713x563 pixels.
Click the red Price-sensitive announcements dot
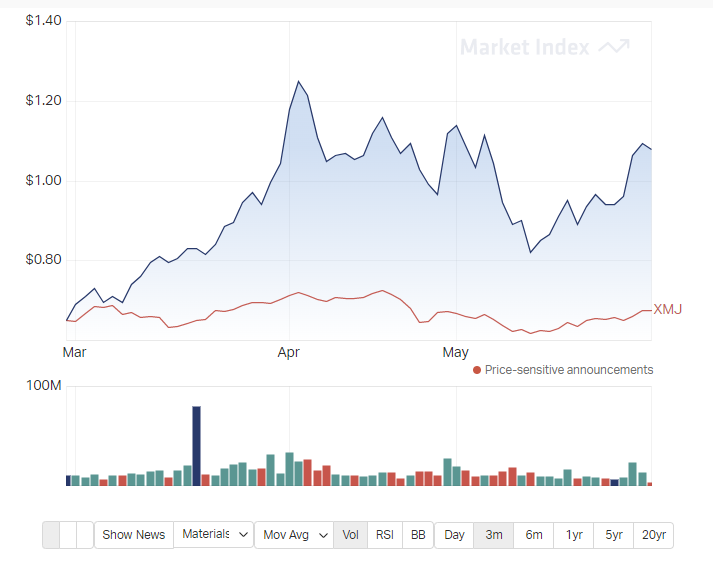pos(477,370)
